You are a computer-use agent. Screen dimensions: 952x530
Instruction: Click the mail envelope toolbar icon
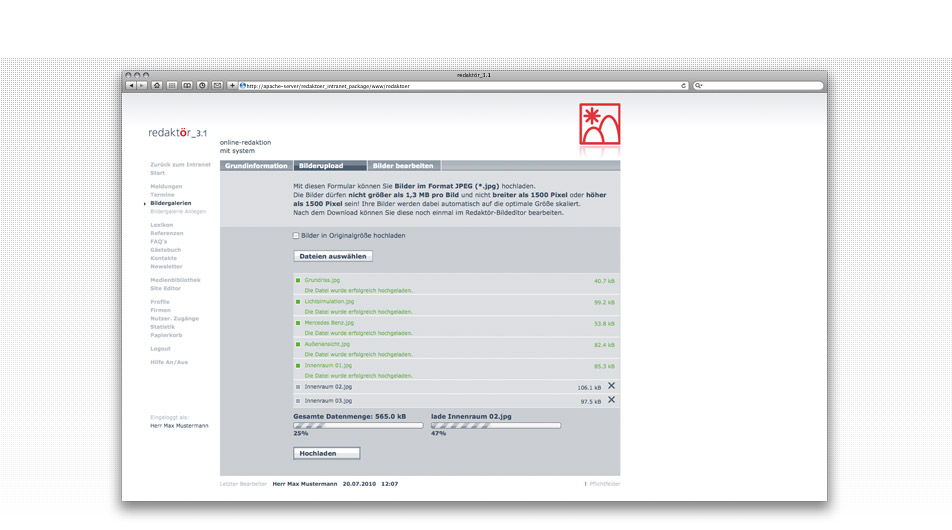click(217, 86)
